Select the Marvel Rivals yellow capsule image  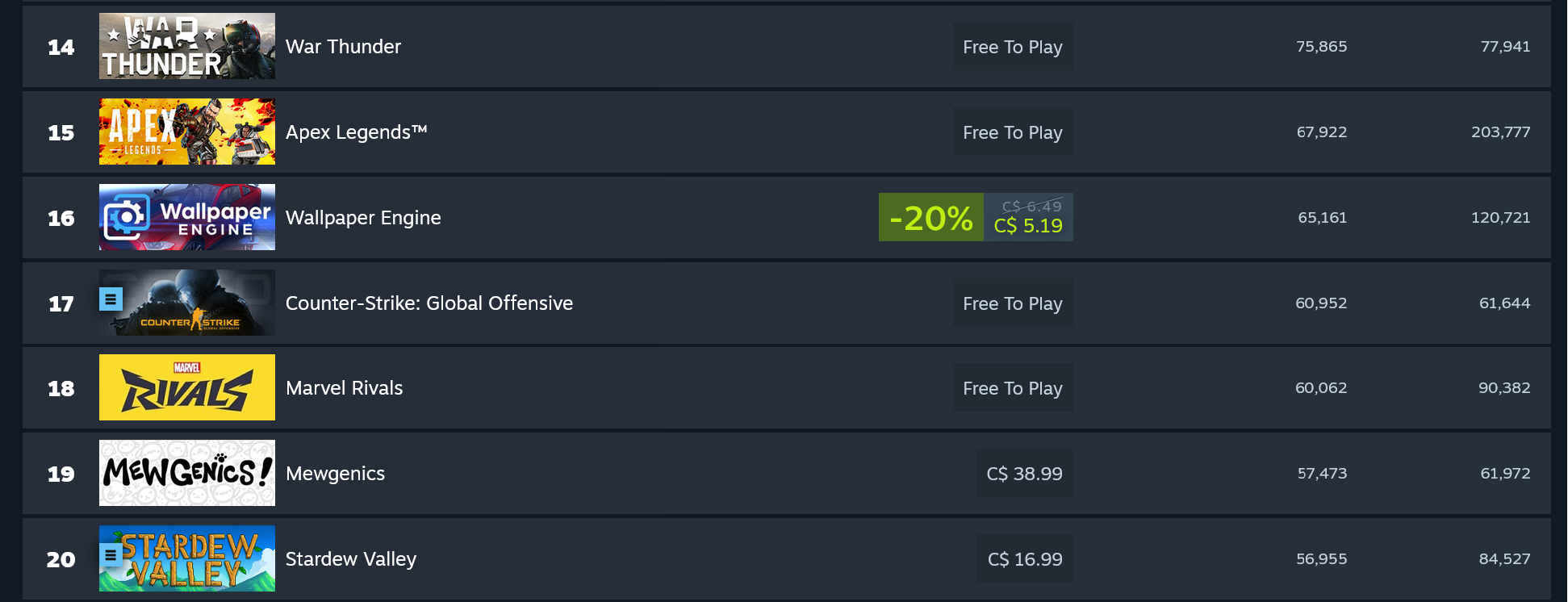186,387
